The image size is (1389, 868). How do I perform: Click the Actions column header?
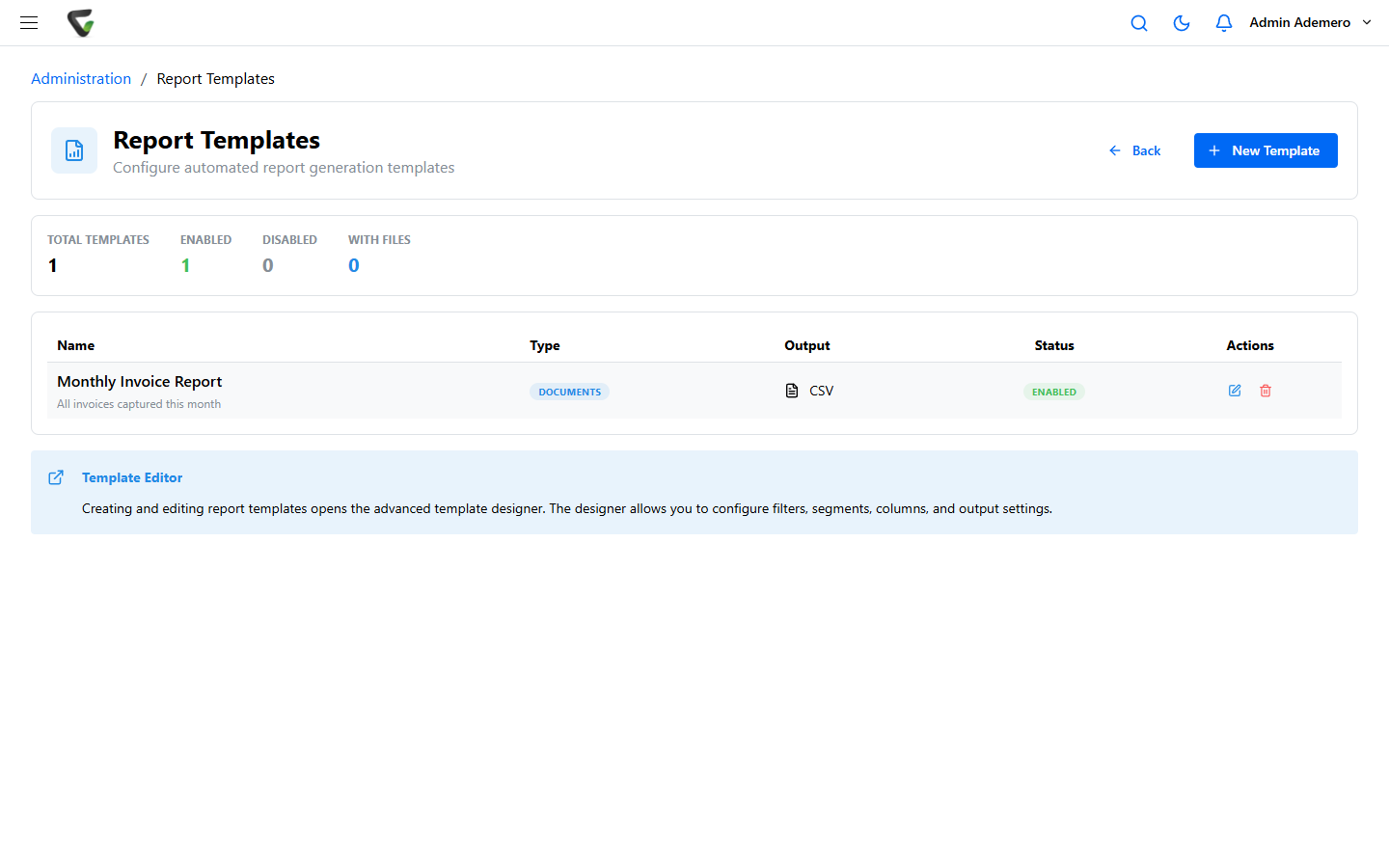click(1250, 345)
